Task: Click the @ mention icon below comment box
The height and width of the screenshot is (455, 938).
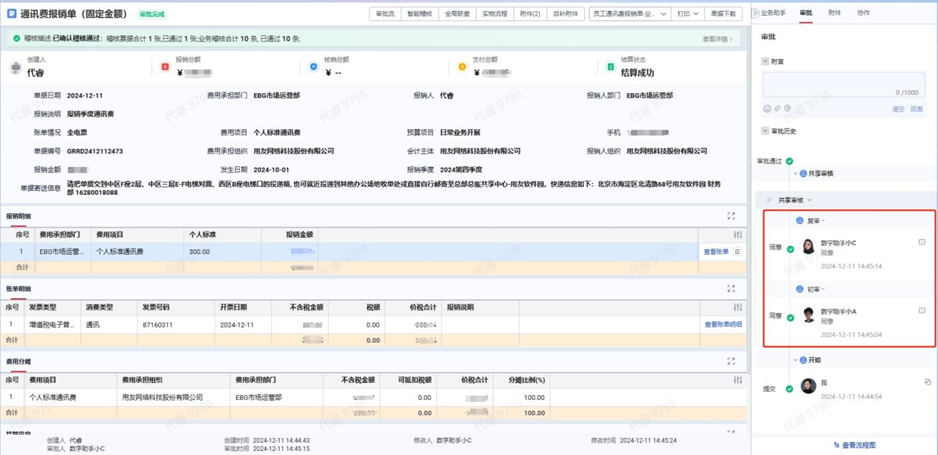Action: [786, 109]
